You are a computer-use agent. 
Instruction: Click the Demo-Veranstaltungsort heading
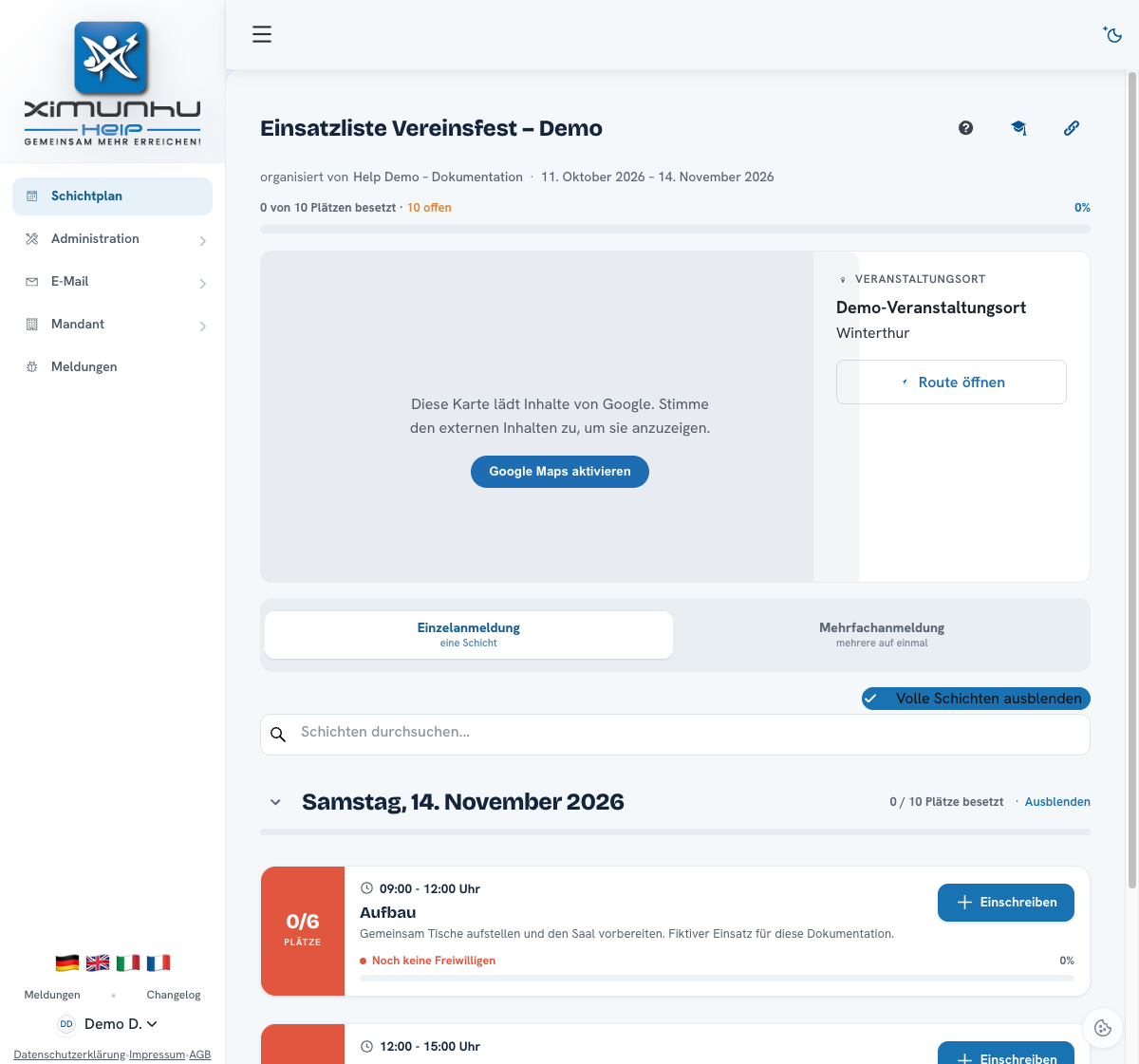click(x=931, y=308)
